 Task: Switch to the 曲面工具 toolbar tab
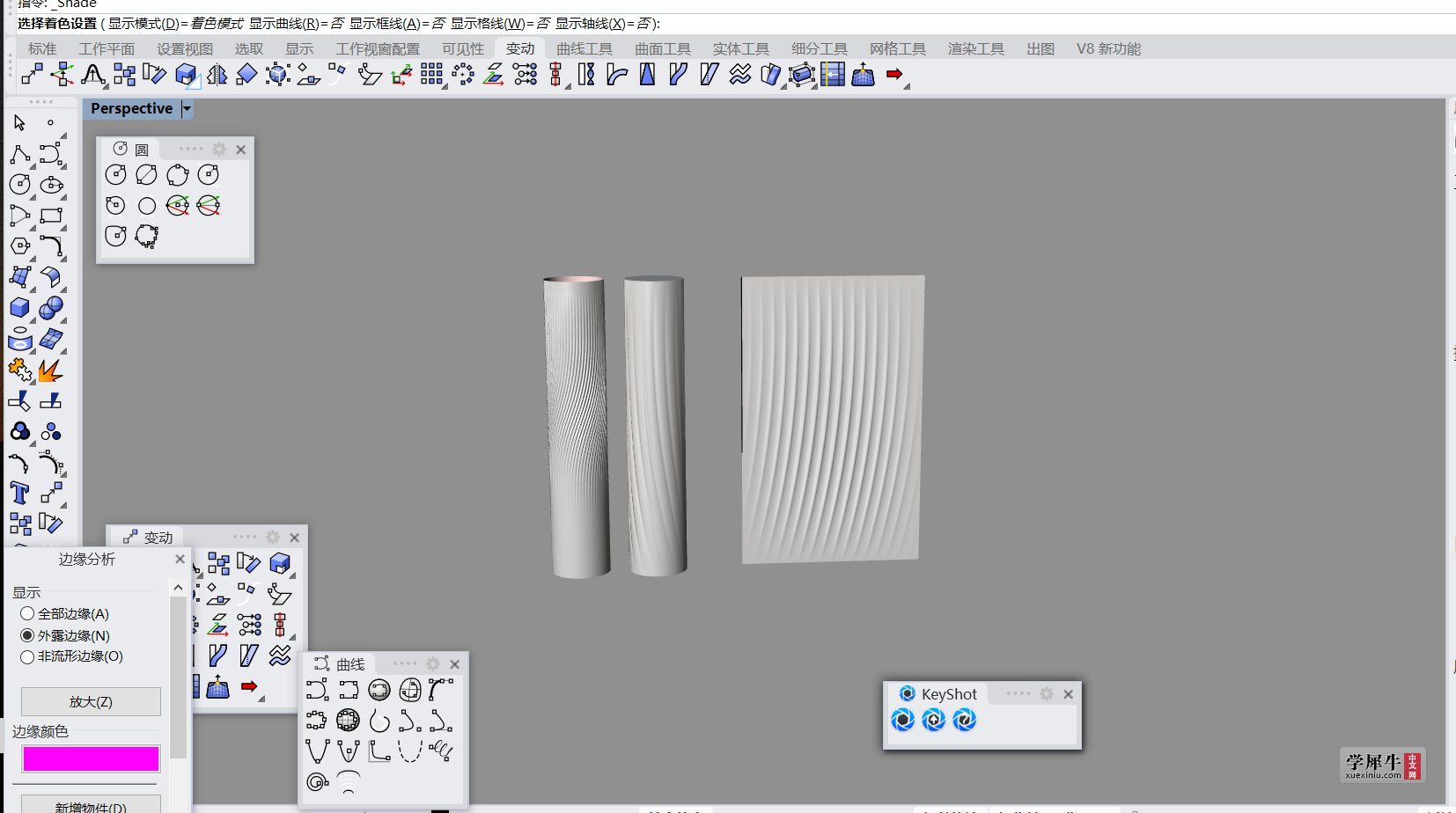coord(663,48)
